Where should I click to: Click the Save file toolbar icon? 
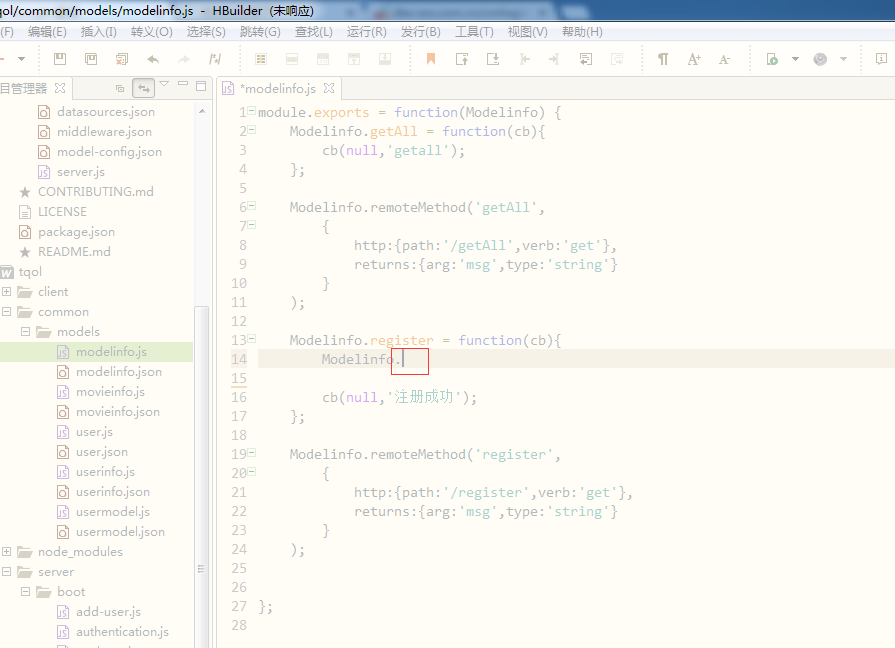pyautogui.click(x=60, y=59)
